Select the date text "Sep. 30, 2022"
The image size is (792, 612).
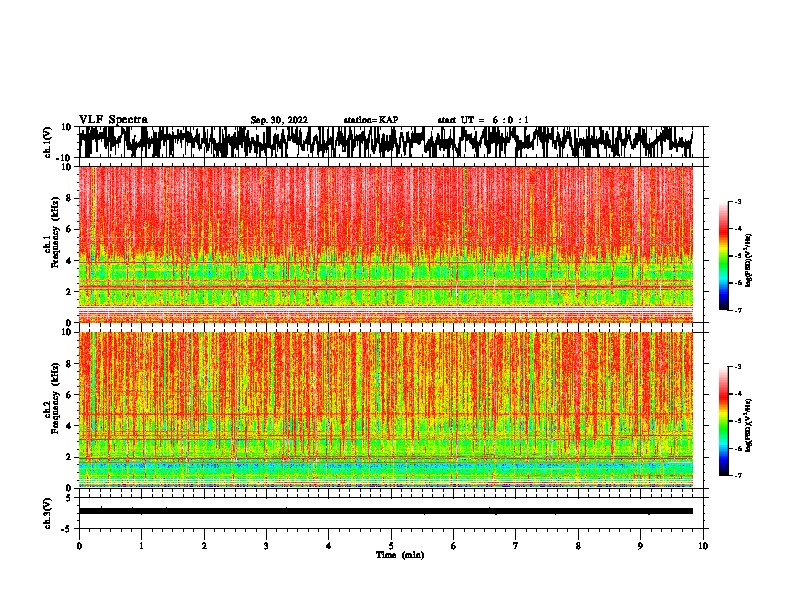pos(279,120)
